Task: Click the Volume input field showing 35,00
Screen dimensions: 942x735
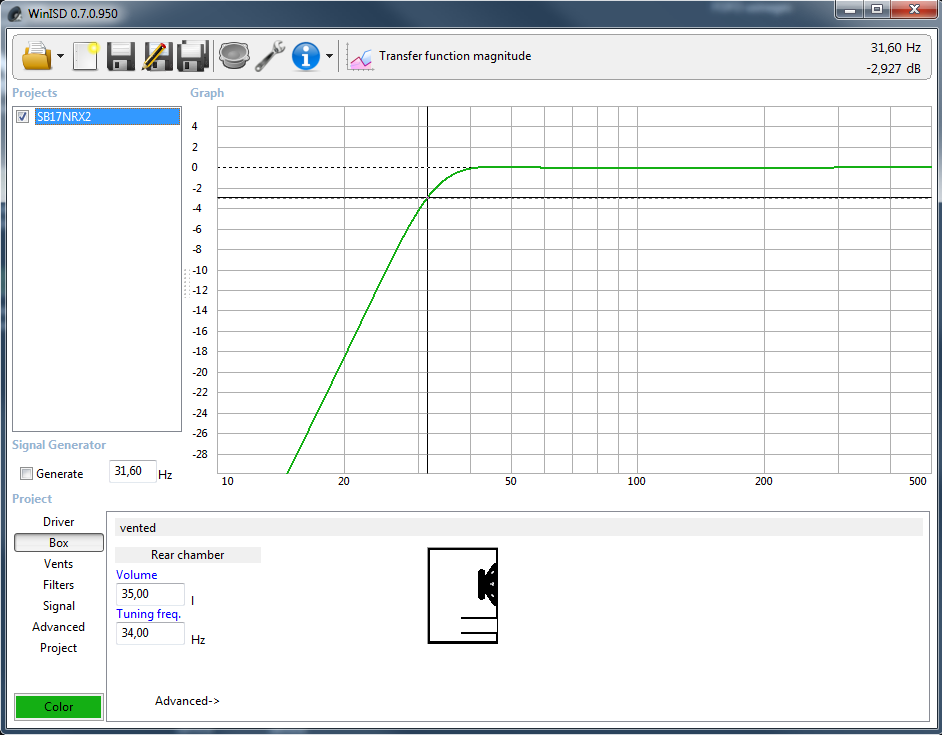Action: 150,594
